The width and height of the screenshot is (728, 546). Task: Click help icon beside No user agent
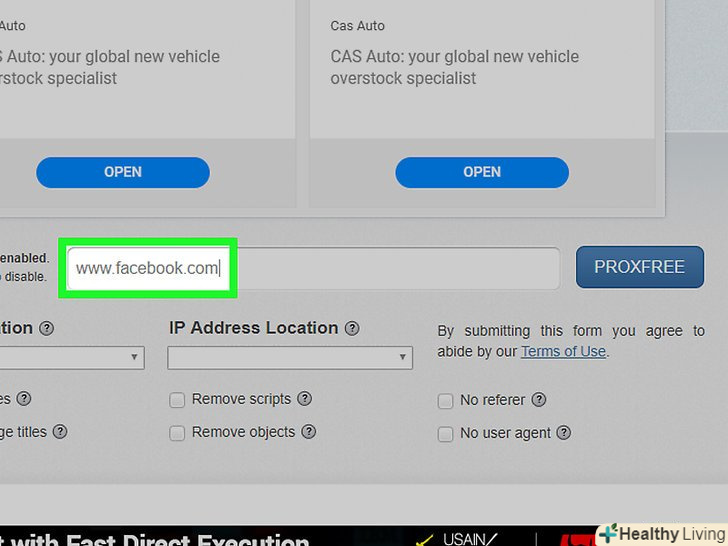[564, 433]
